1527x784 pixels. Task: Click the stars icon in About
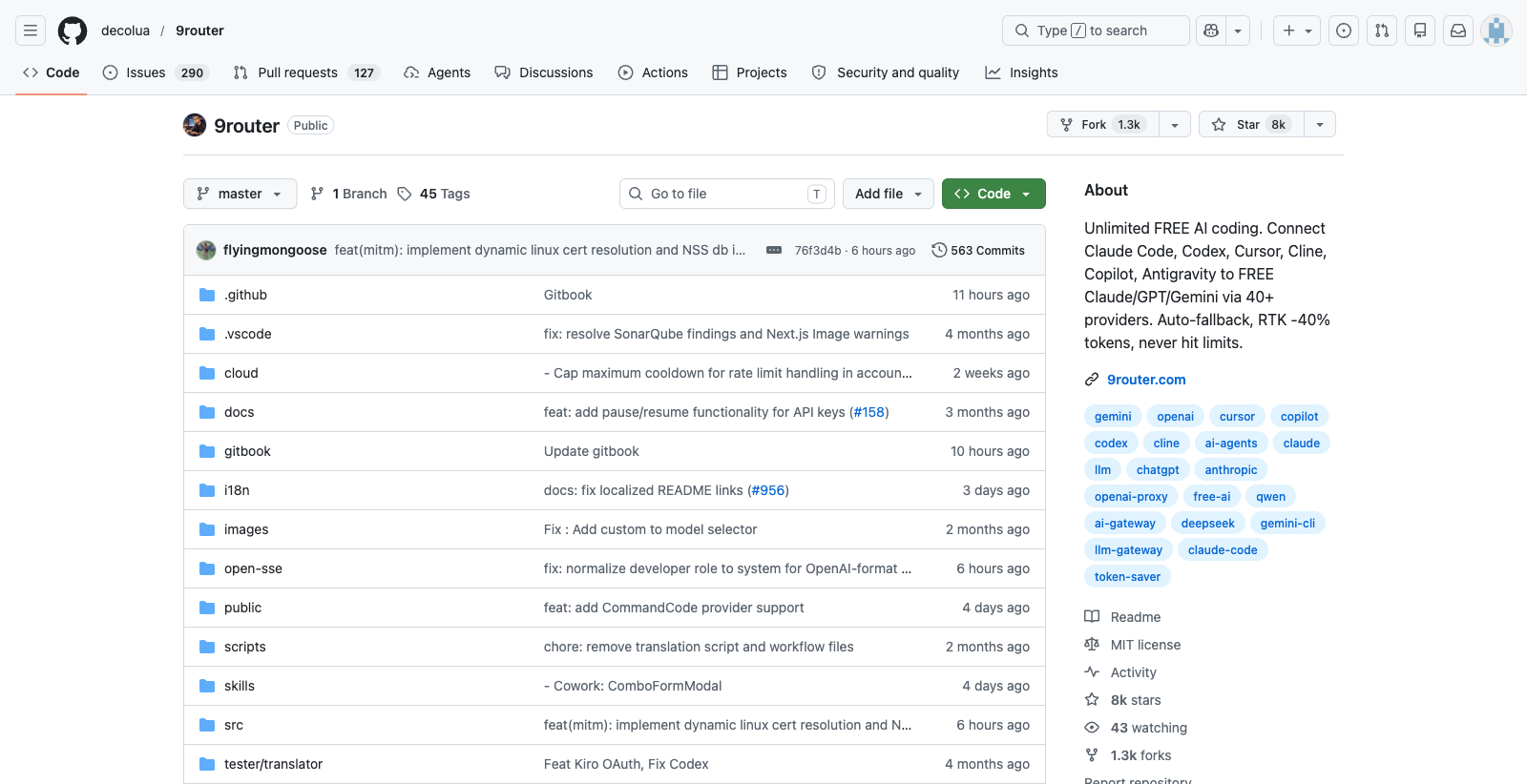click(1092, 700)
